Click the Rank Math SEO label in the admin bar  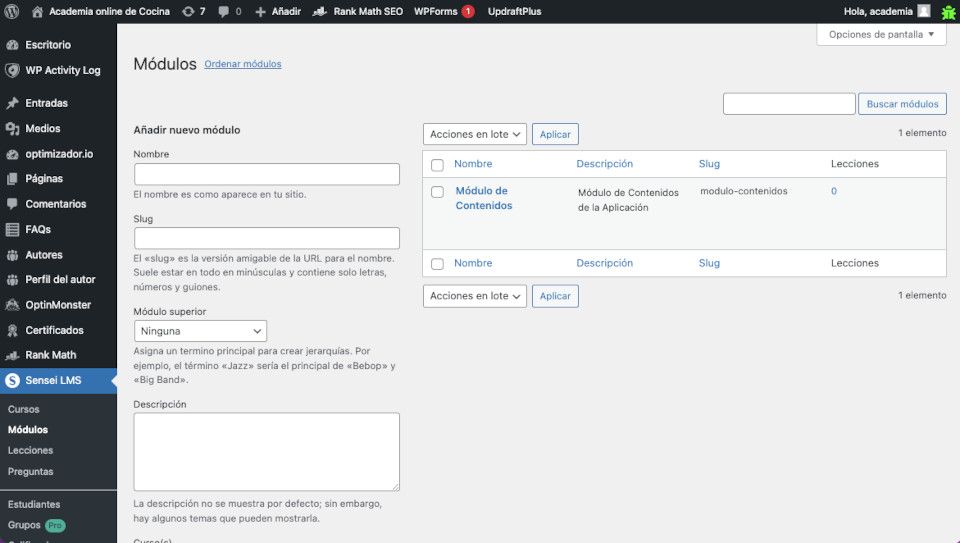click(x=368, y=12)
